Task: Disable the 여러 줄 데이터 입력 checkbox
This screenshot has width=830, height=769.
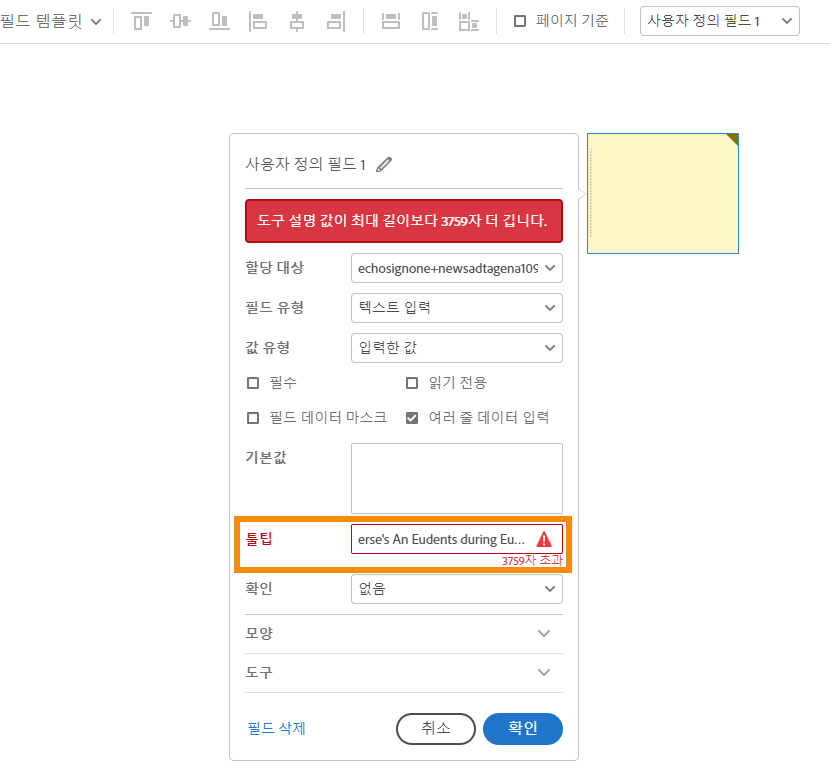Action: [411, 418]
